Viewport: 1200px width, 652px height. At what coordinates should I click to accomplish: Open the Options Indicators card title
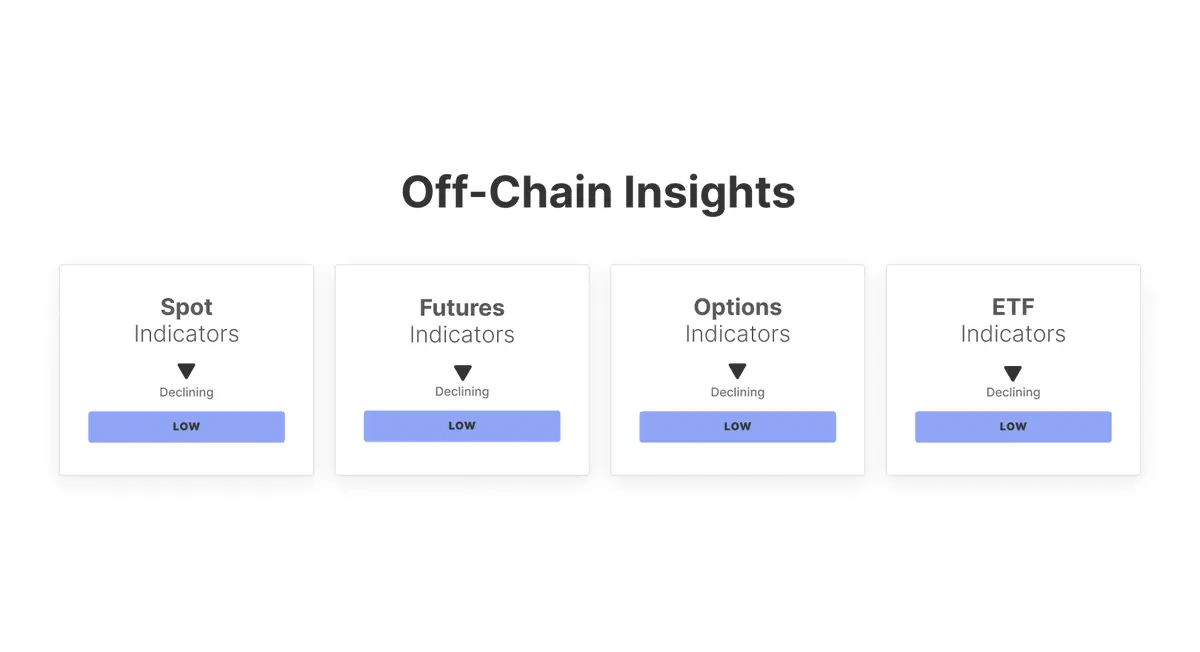[737, 307]
